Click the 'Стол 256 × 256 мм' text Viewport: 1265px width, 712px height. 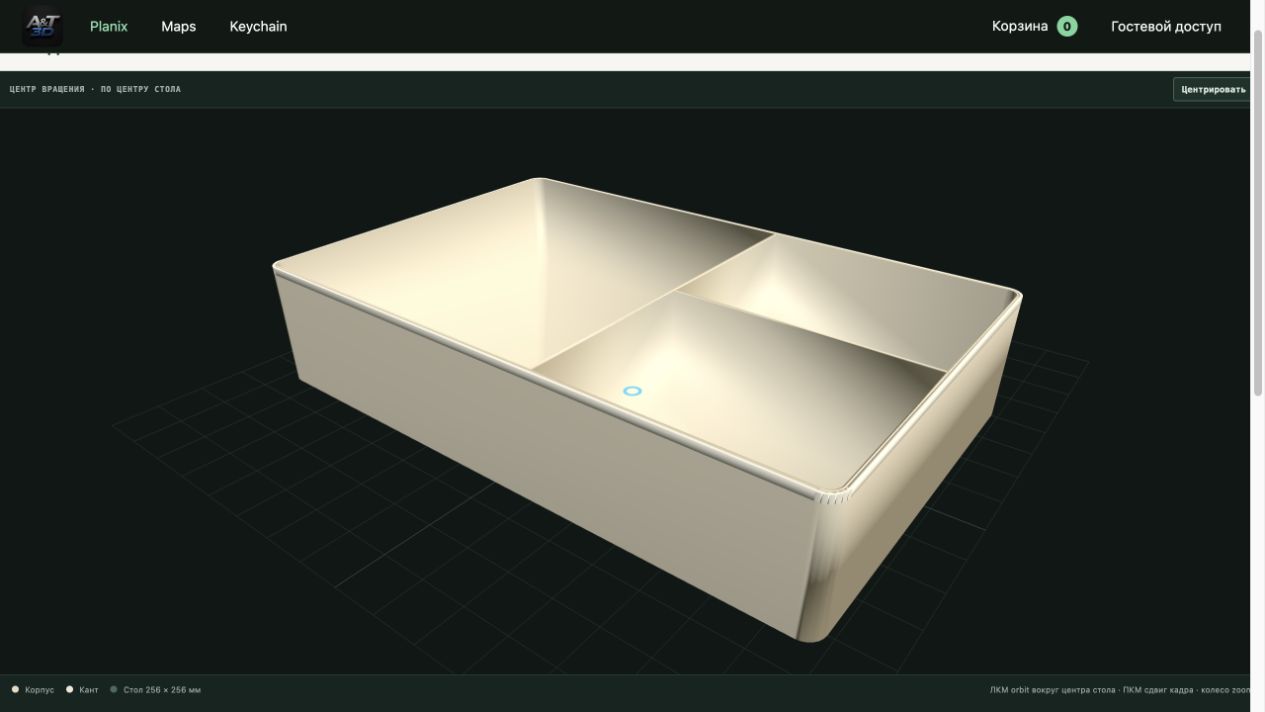pyautogui.click(x=162, y=690)
